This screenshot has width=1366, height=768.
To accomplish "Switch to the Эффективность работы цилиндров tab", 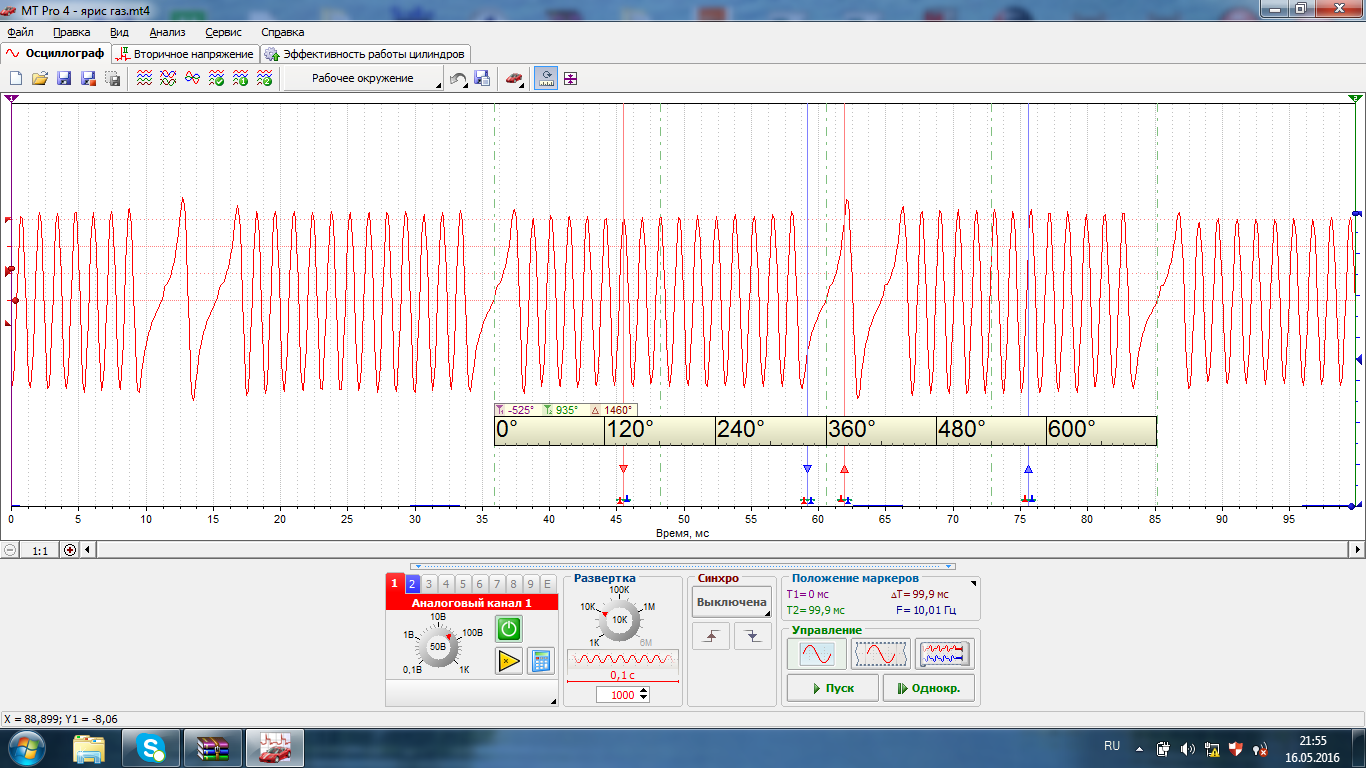I will [x=365, y=54].
